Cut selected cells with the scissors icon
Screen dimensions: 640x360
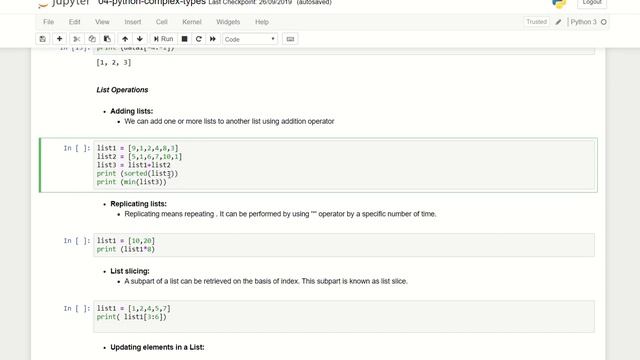tap(76, 39)
